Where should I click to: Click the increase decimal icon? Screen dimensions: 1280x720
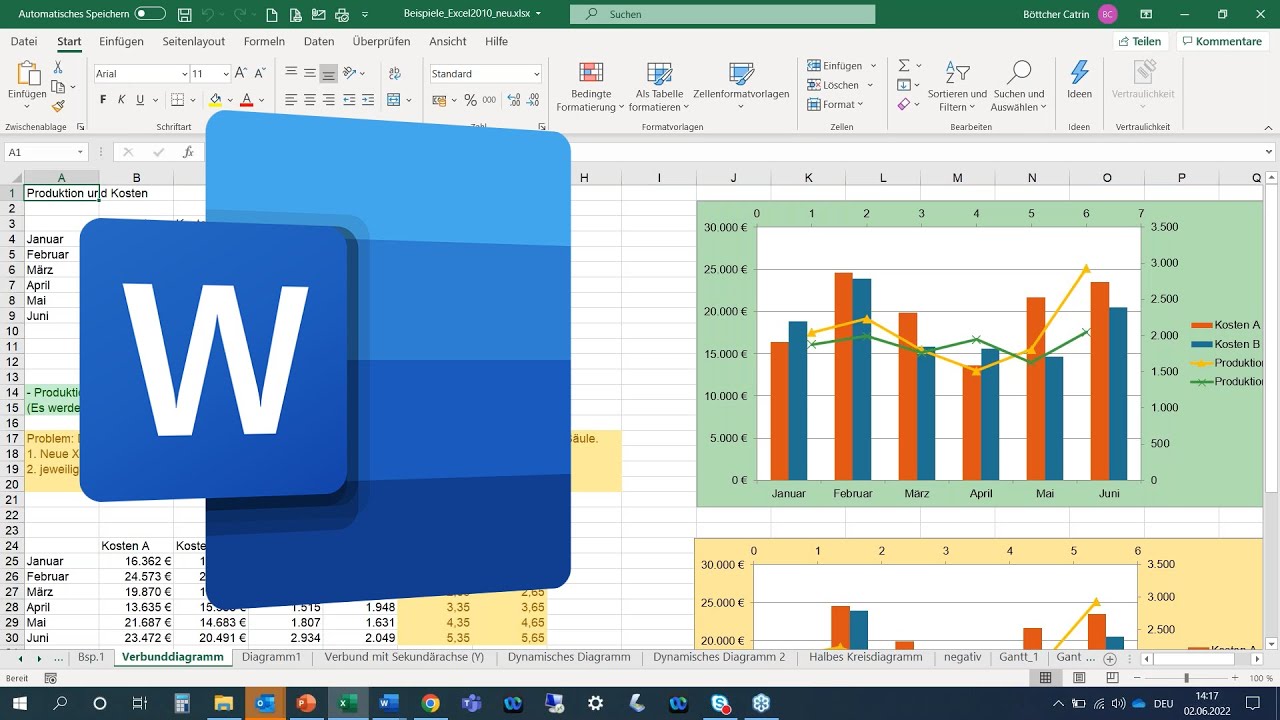coord(514,100)
